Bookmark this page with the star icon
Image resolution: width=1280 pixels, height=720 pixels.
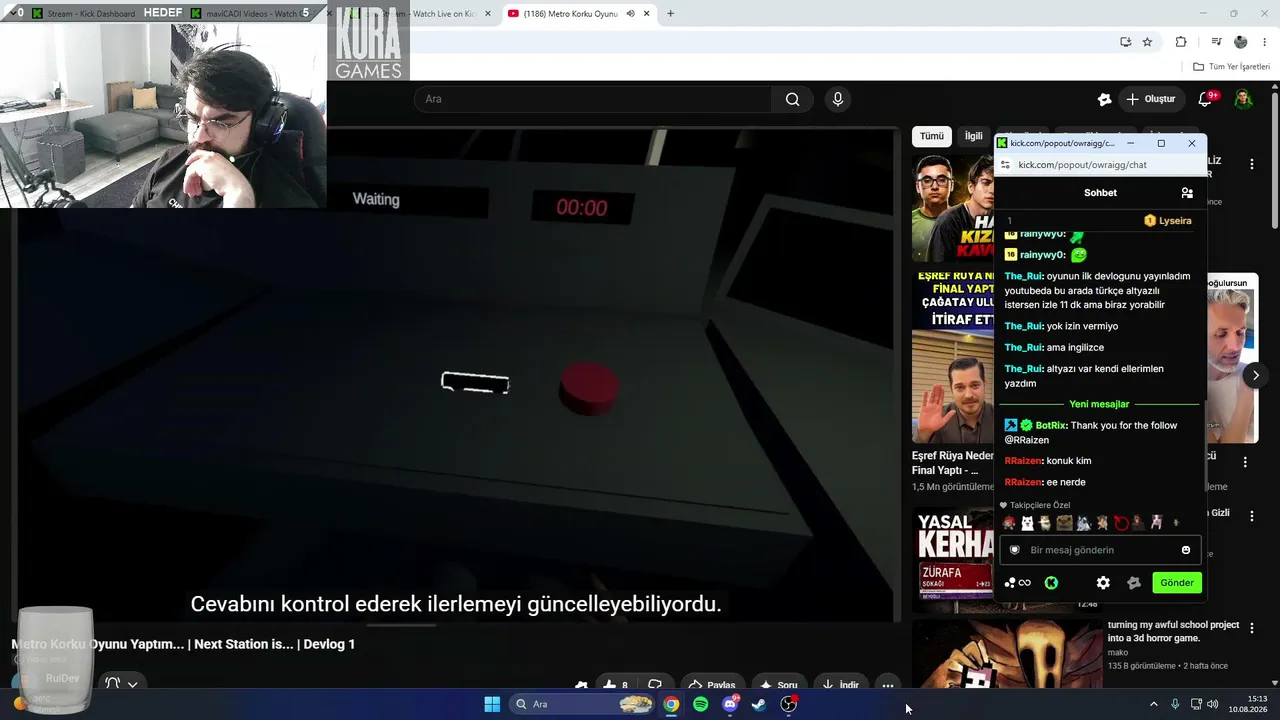point(1147,42)
